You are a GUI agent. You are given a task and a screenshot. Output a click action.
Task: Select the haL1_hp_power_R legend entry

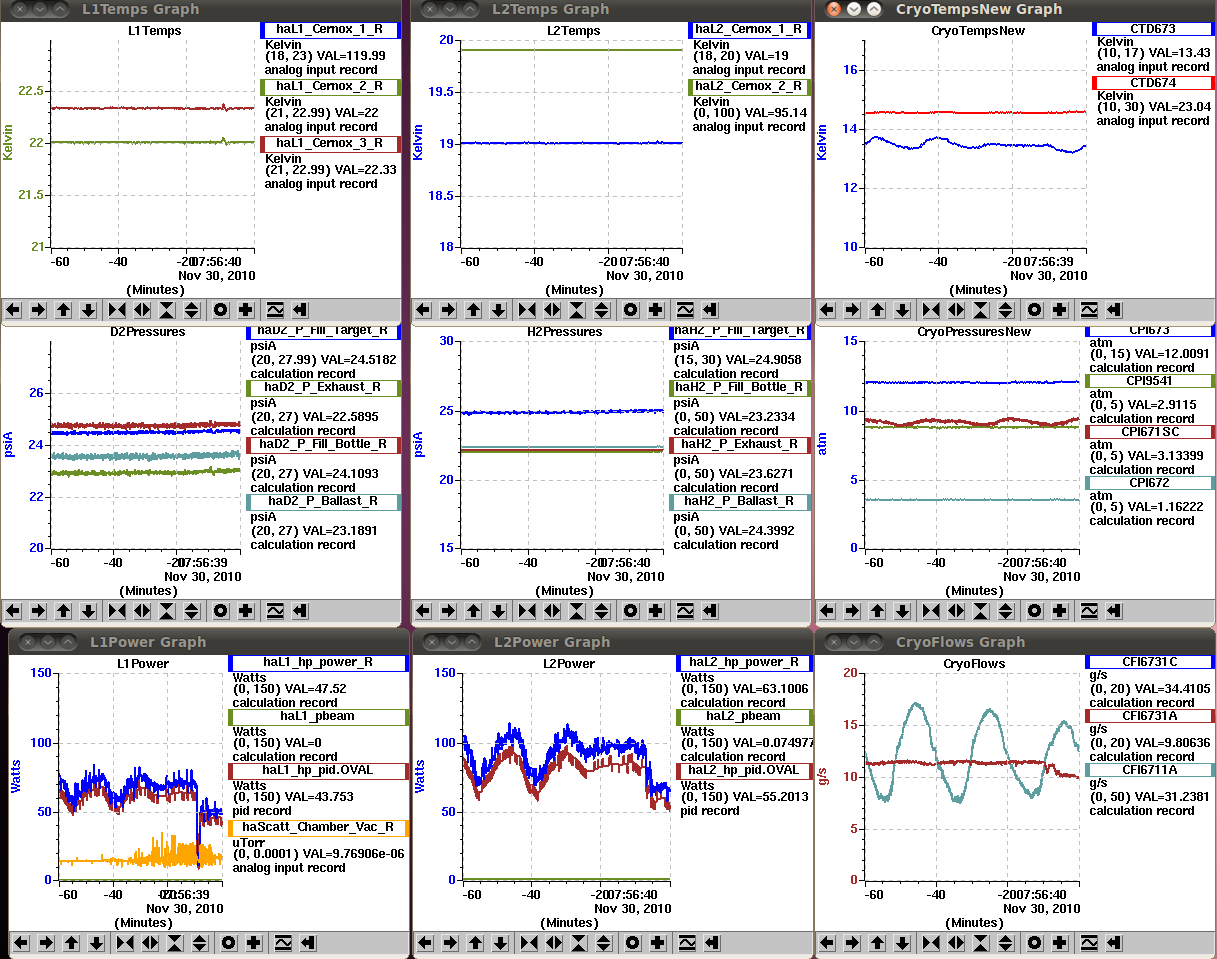319,663
